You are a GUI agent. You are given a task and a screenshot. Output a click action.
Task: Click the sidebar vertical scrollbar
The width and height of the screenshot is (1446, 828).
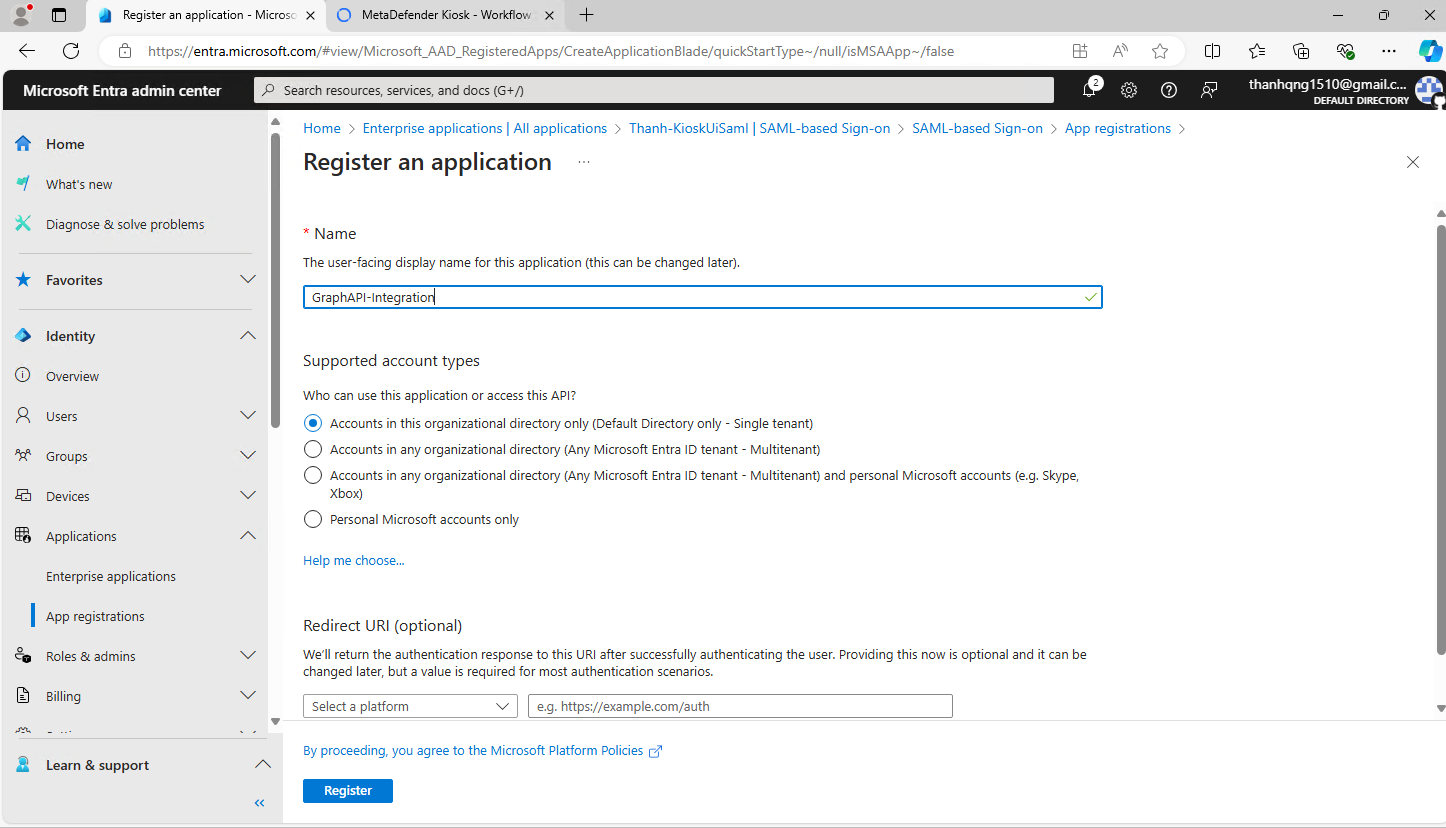point(275,280)
